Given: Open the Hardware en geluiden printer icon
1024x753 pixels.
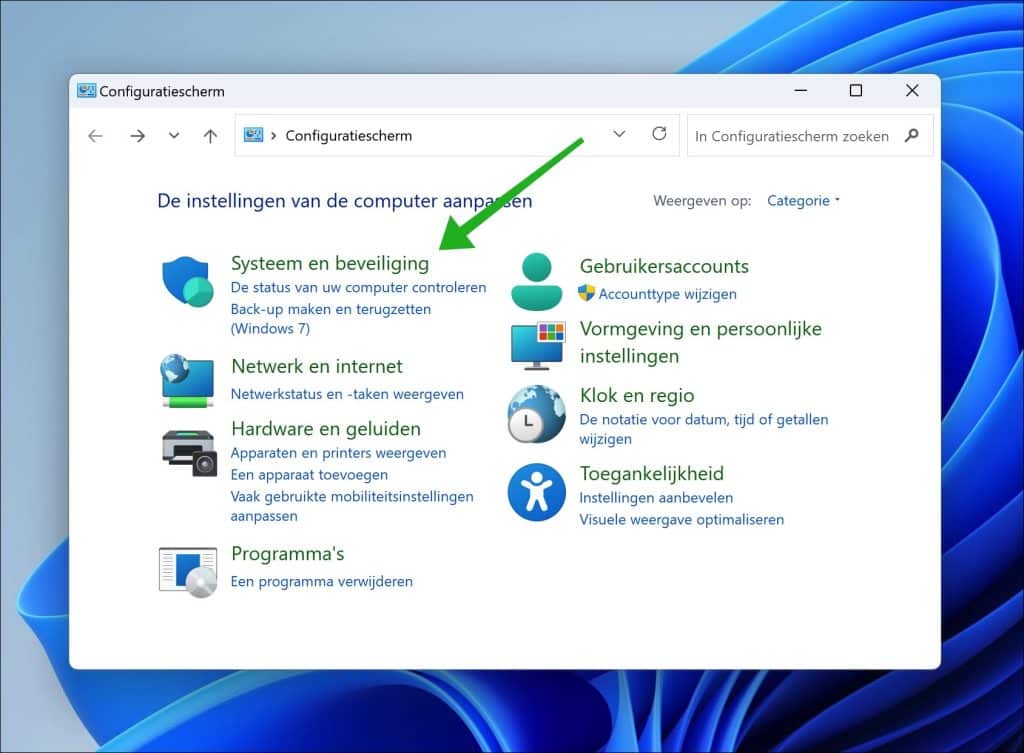Looking at the screenshot, I should (189, 453).
